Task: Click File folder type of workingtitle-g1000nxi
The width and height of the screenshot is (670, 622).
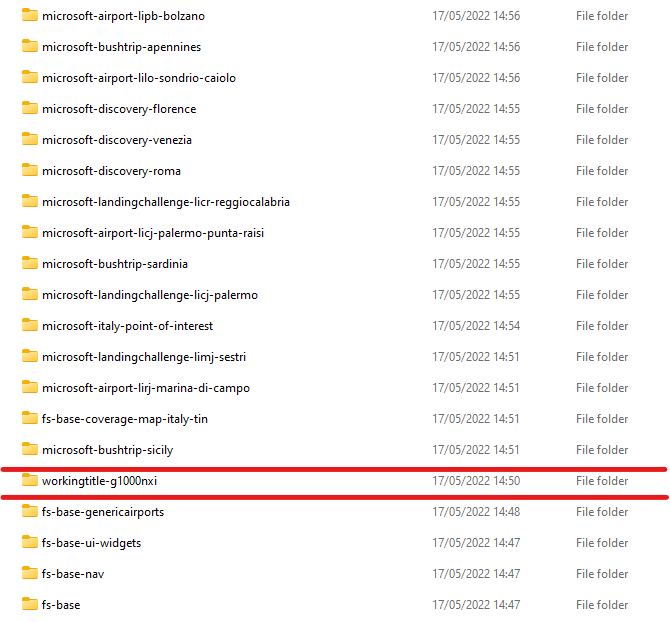Action: tap(602, 481)
